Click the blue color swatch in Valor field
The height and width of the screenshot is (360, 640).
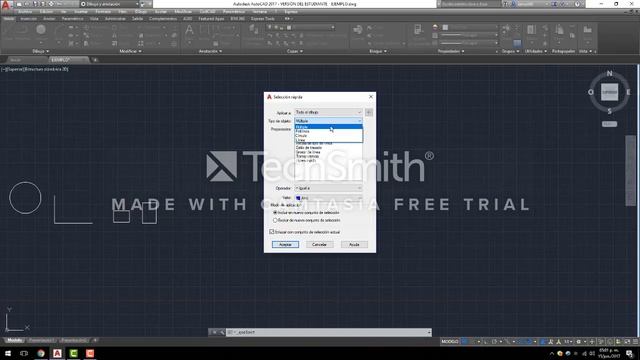(x=298, y=198)
